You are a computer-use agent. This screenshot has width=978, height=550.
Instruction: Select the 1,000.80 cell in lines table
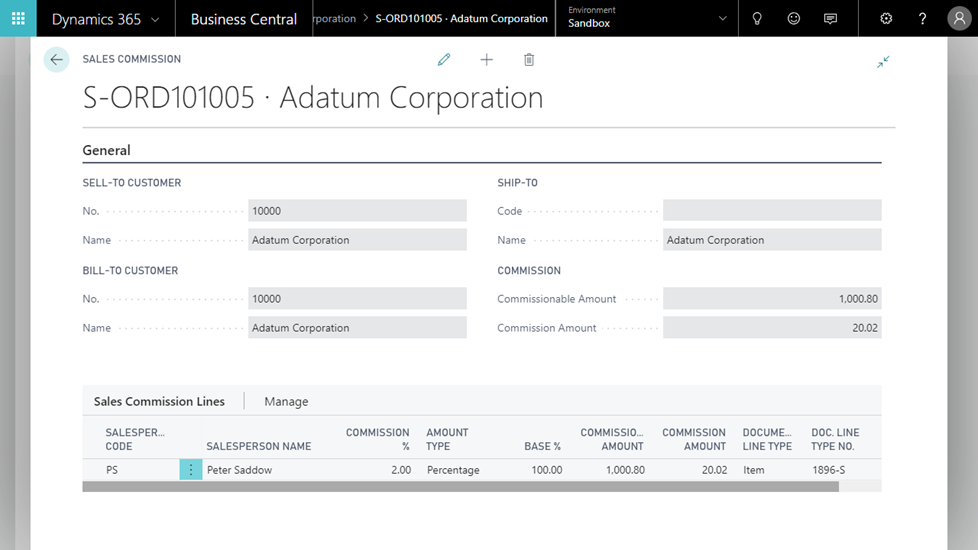(625, 470)
